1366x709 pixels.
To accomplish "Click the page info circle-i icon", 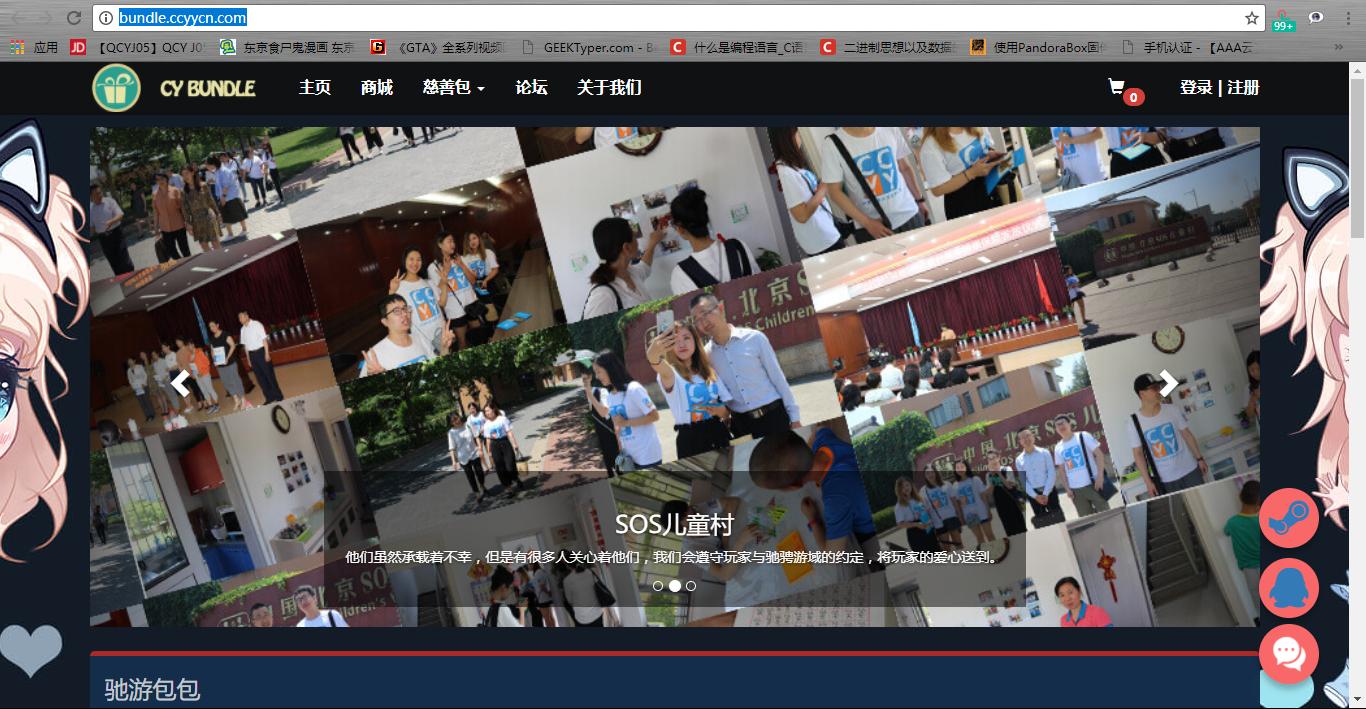I will pos(106,16).
